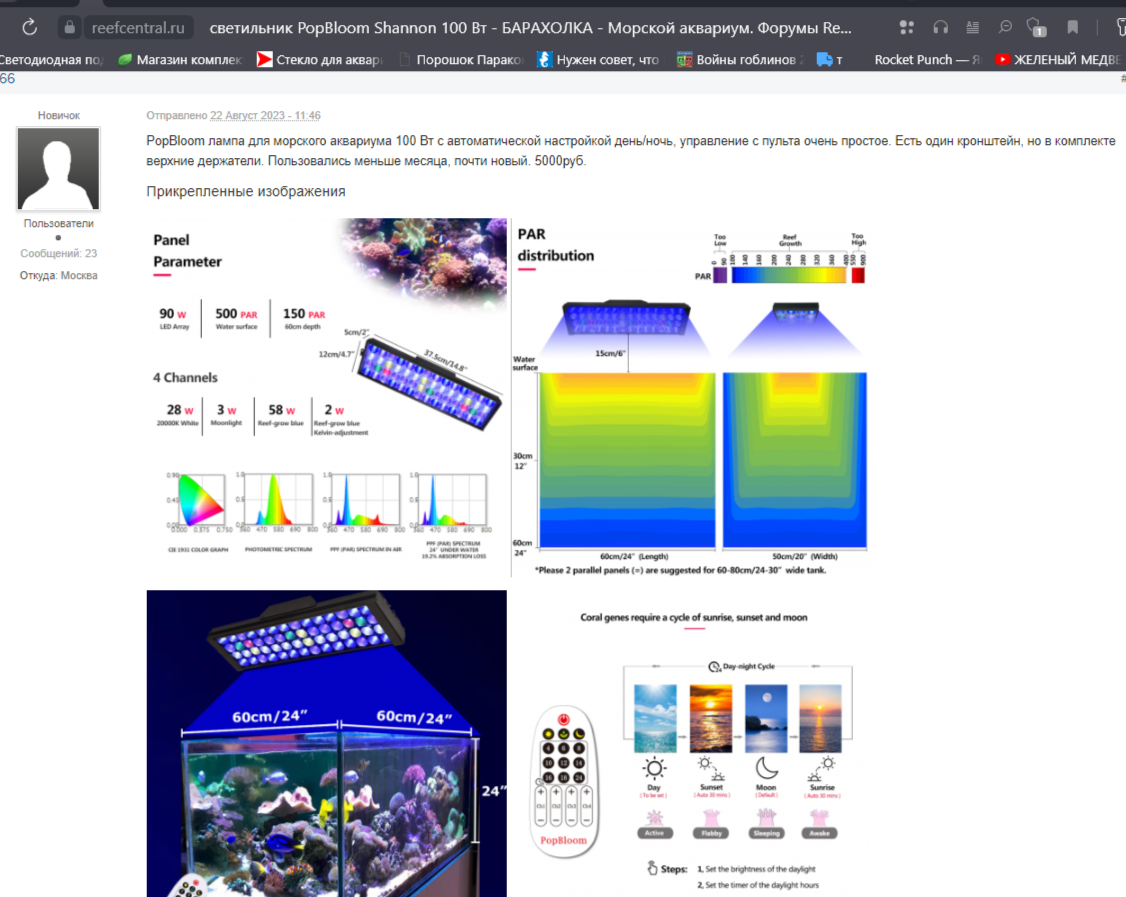Click the headphones read-aloud icon

coord(940,27)
